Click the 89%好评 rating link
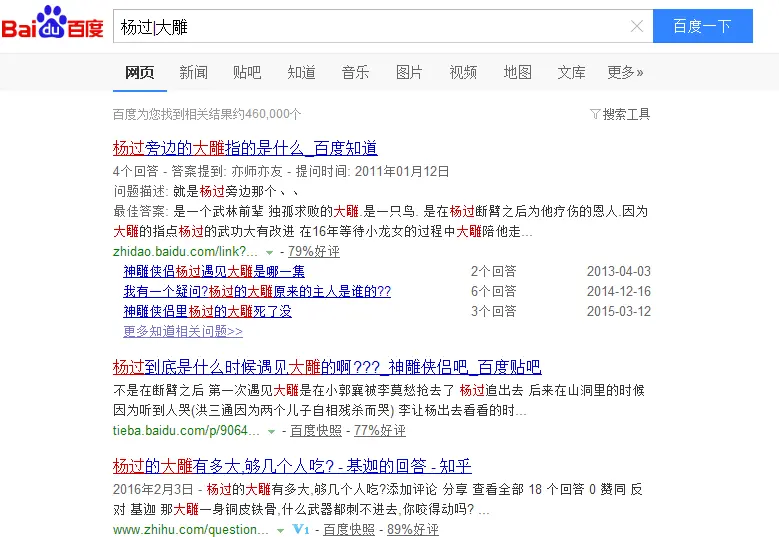 point(413,530)
